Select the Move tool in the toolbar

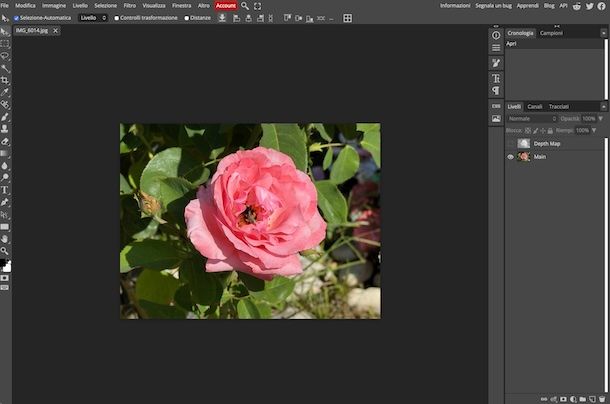[5, 32]
